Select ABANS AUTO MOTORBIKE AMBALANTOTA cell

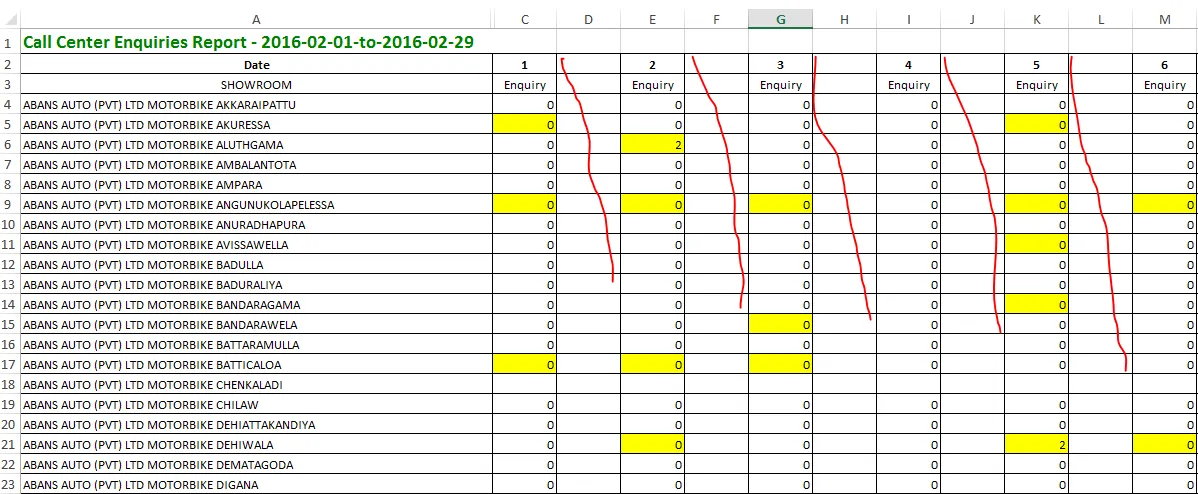click(x=256, y=164)
